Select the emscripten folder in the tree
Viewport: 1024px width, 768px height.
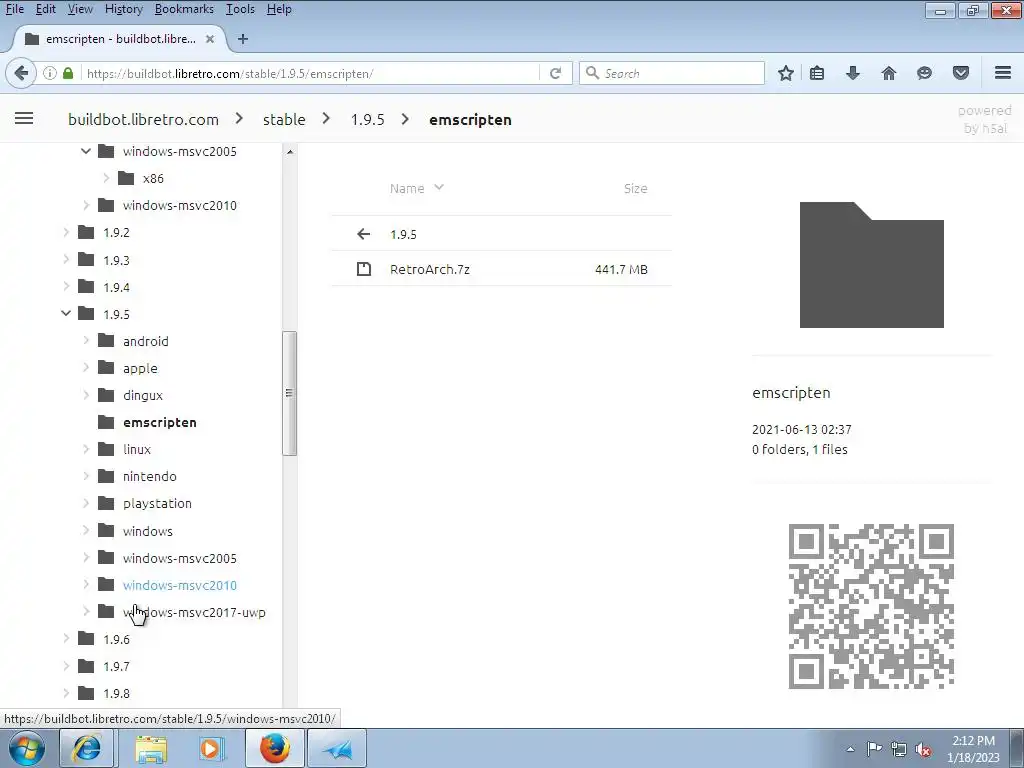click(159, 423)
